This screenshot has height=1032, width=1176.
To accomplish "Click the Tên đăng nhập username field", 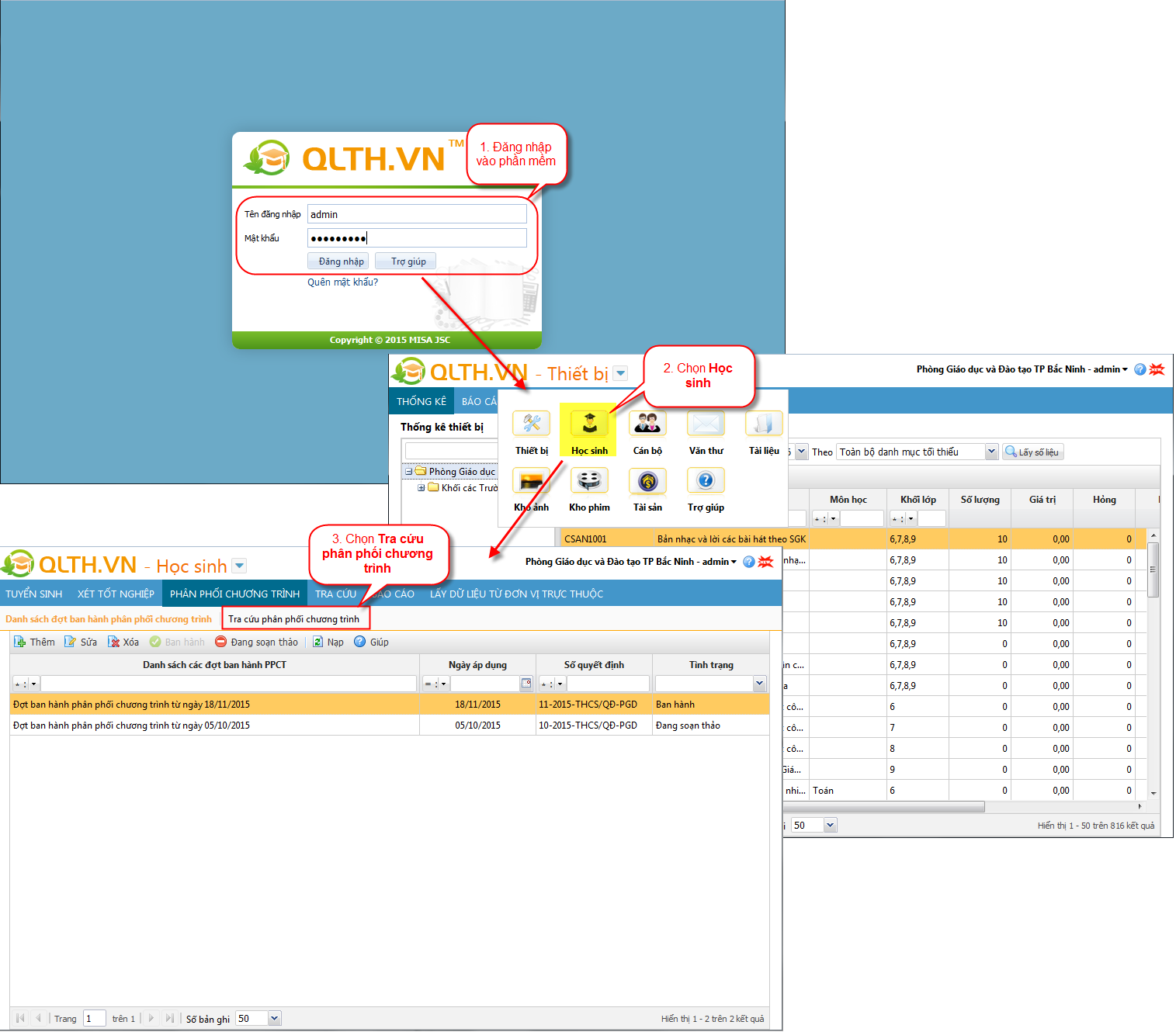I will click(x=417, y=214).
